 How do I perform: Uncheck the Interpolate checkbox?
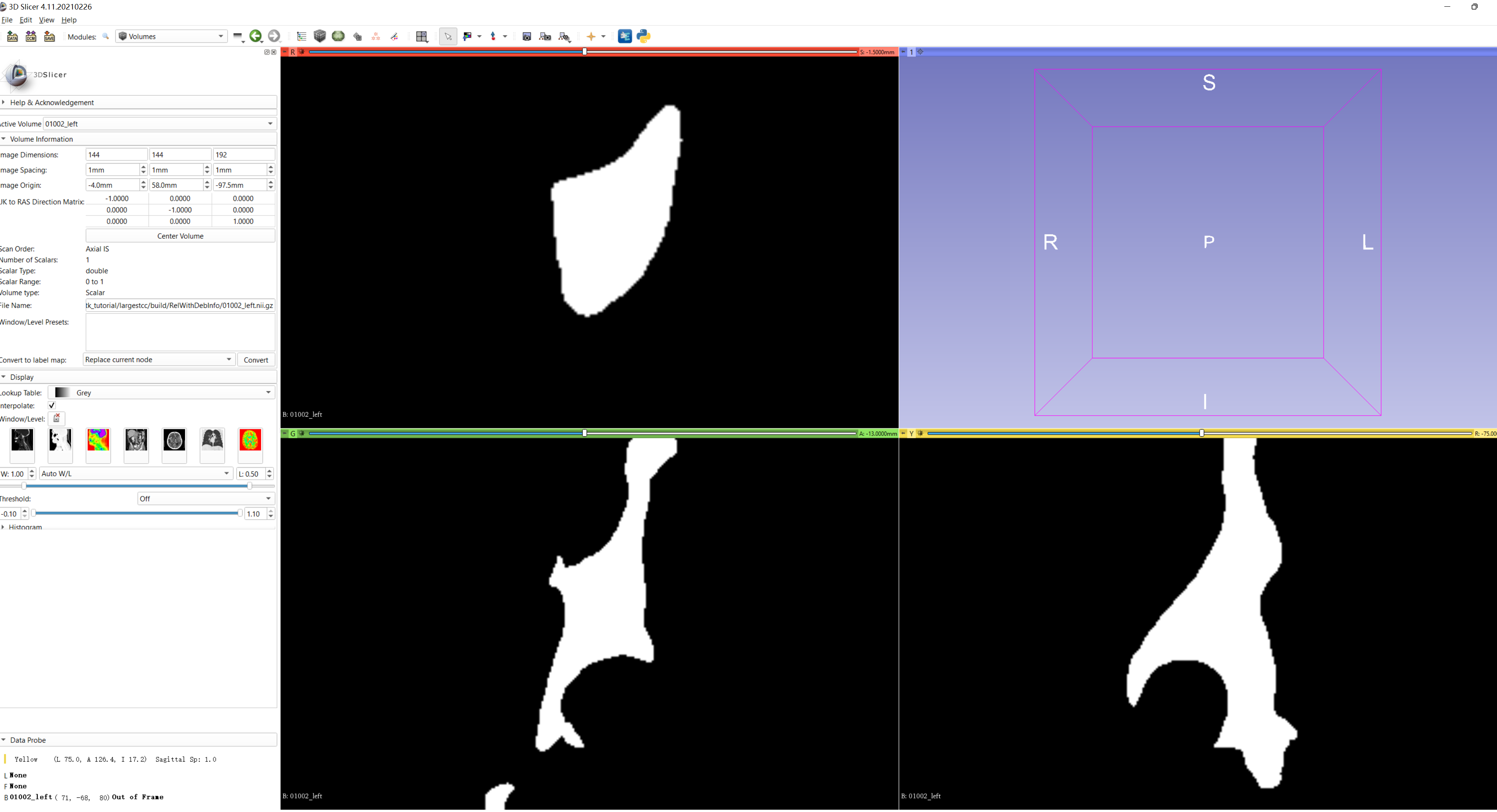coord(52,406)
